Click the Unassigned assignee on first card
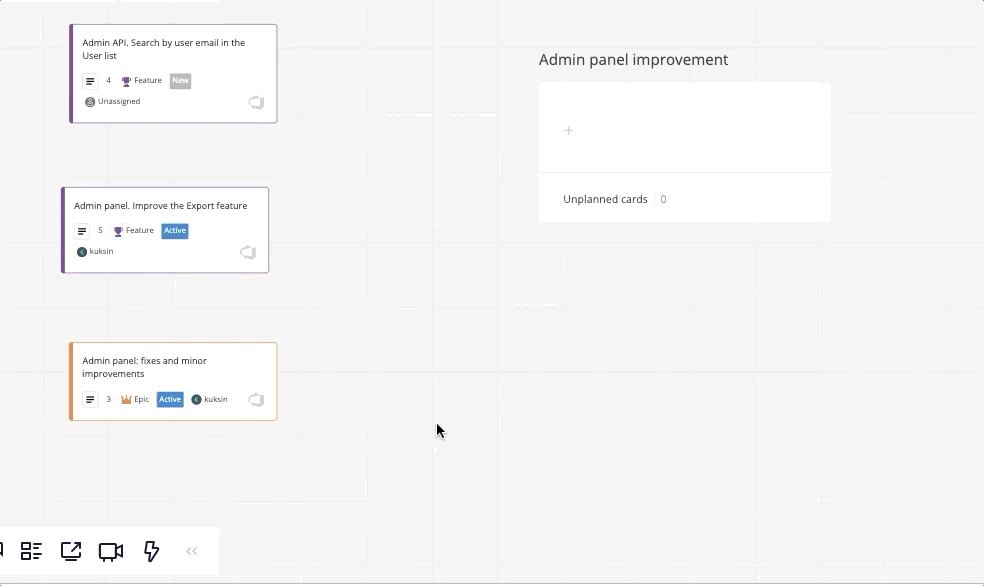This screenshot has height=586, width=984. (112, 102)
